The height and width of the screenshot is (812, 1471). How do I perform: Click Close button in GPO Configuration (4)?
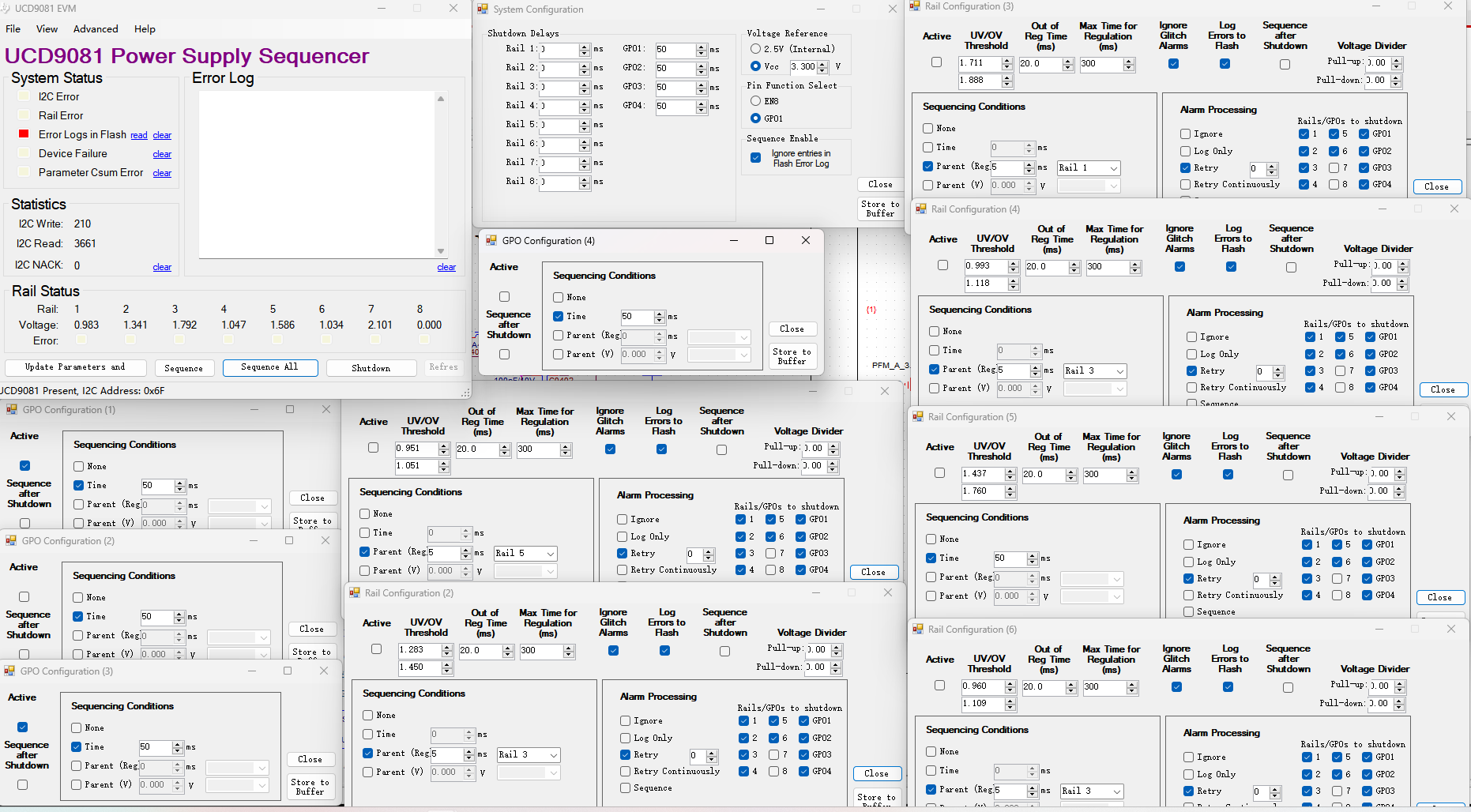click(792, 329)
